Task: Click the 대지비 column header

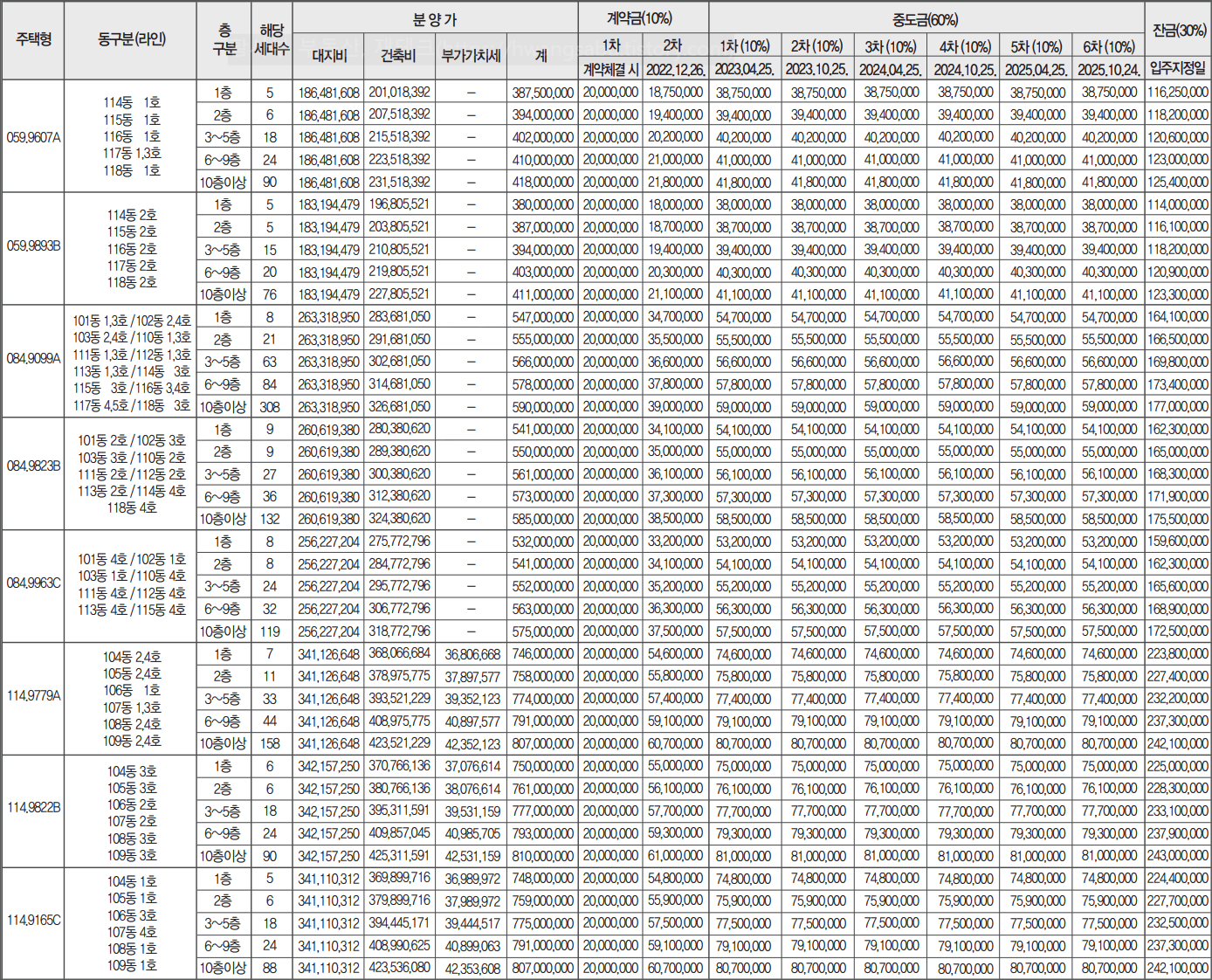Action: click(x=329, y=57)
